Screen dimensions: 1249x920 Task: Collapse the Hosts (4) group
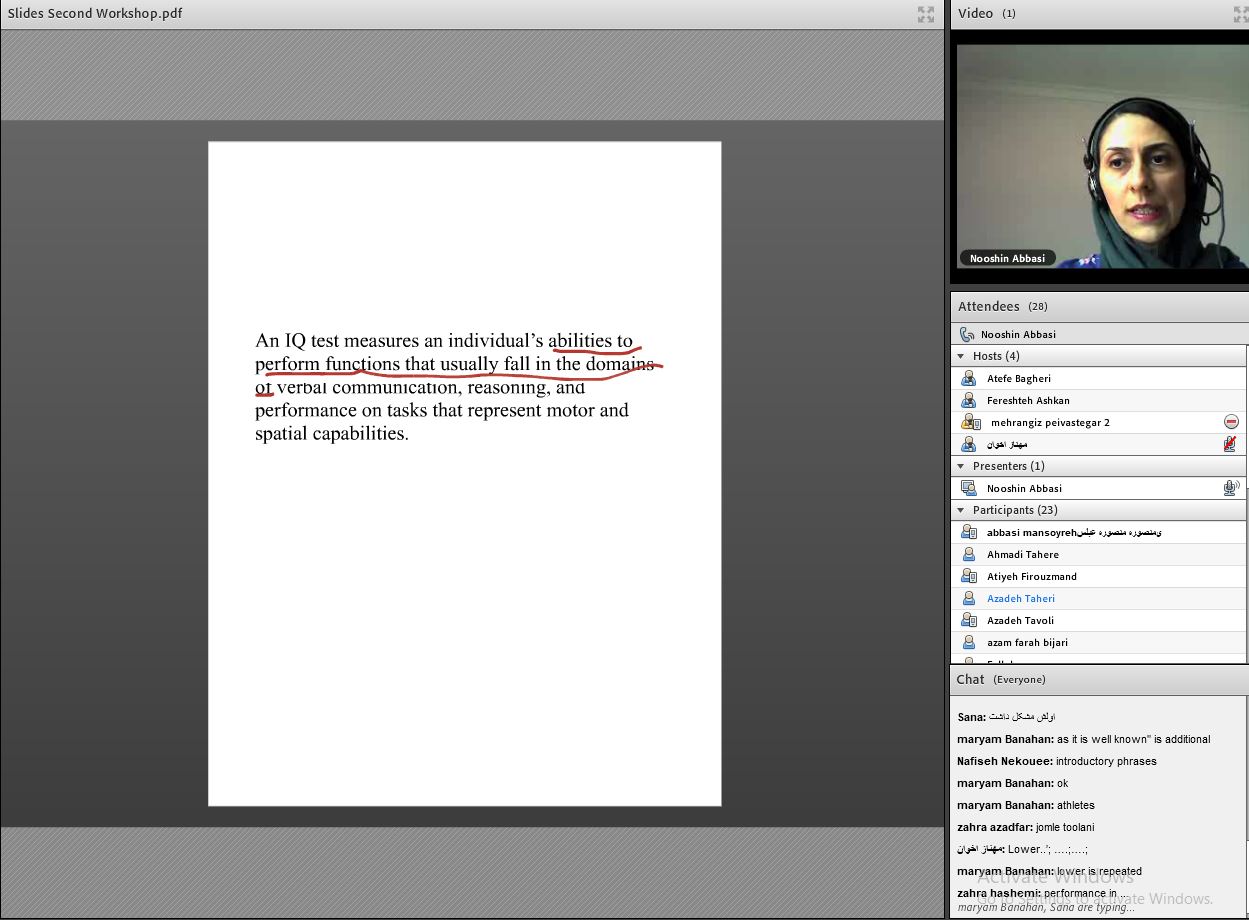[961, 356]
